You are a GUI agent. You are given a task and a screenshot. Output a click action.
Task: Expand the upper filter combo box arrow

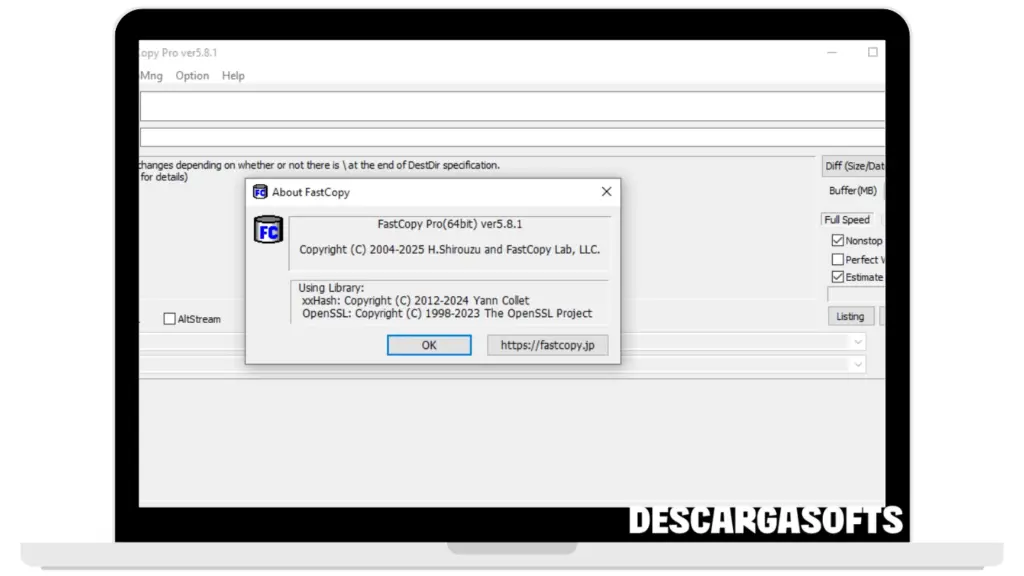click(x=857, y=342)
